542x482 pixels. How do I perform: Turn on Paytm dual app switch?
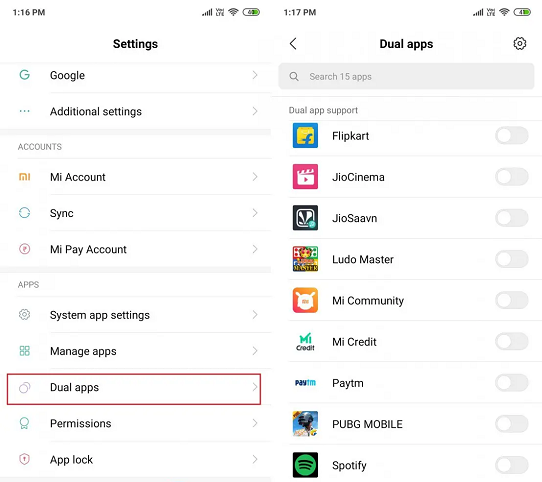512,383
